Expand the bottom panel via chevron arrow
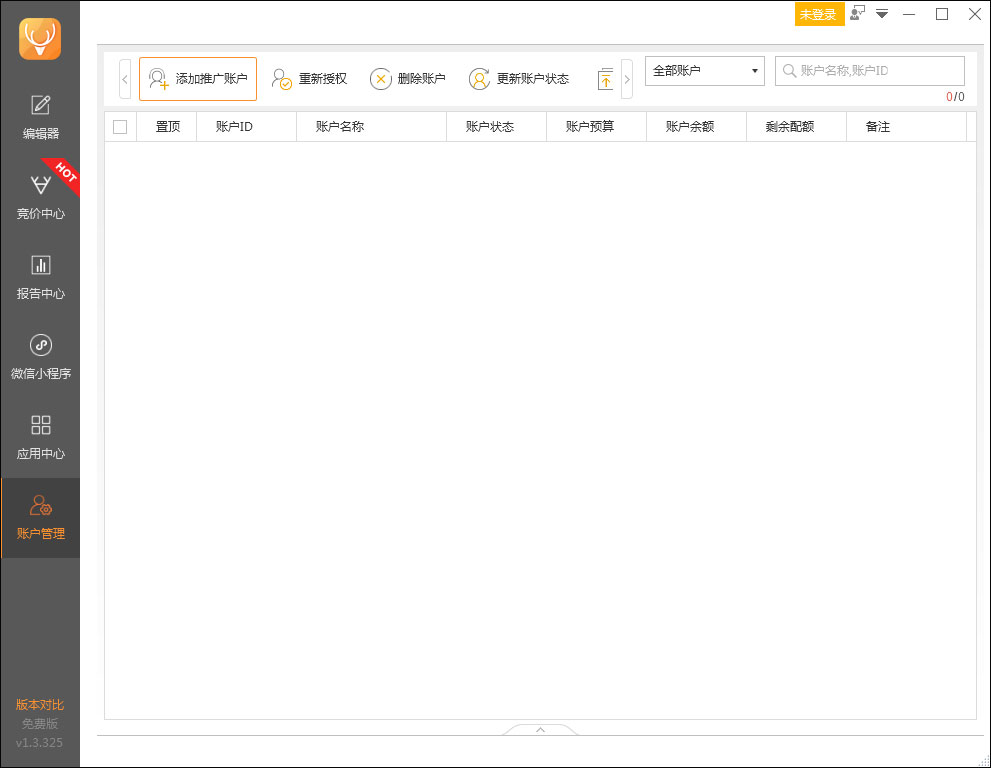Viewport: 991px width, 768px height. 540,730
